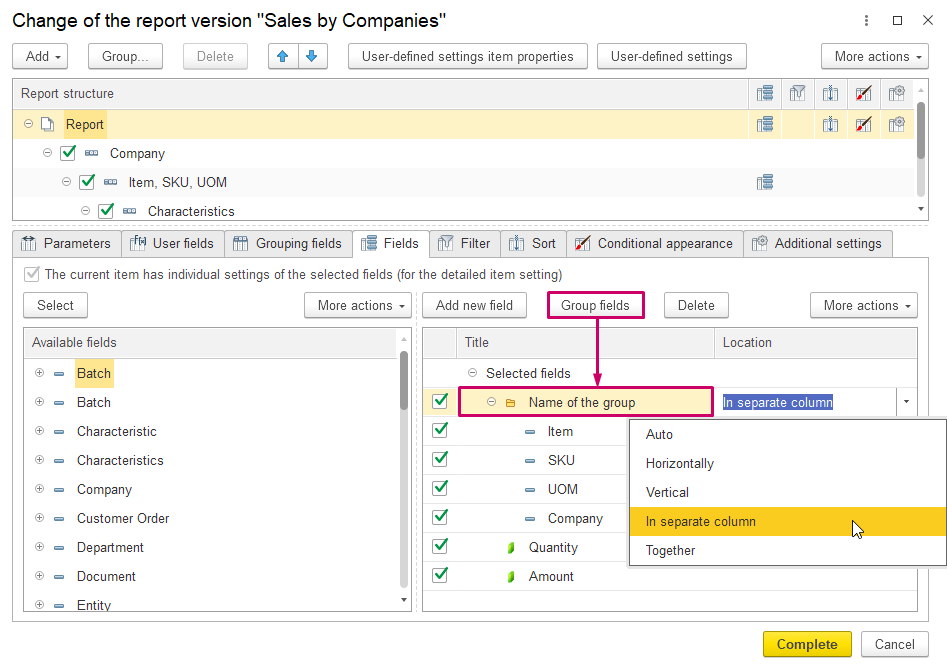947x667 pixels.
Task: Click sort icon in structure header
Action: [830, 93]
